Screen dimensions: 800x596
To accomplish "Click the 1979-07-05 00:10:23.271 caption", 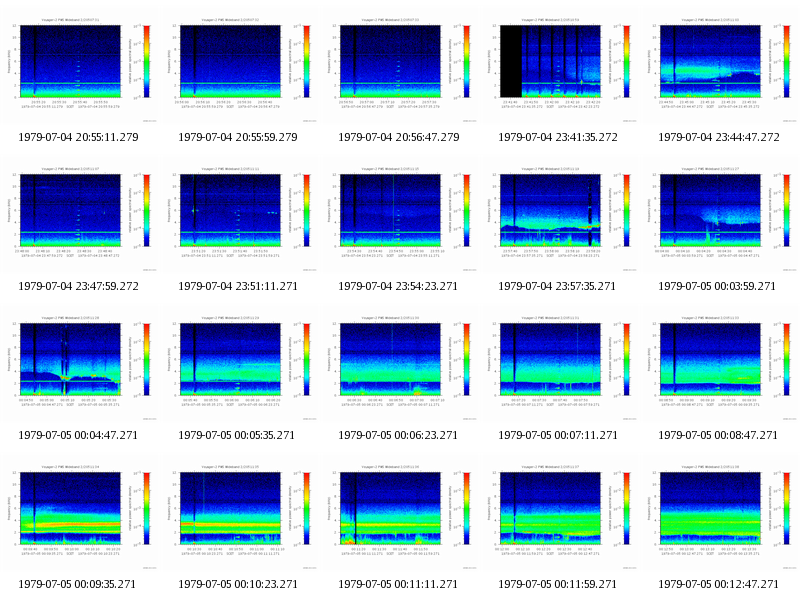I will pos(237,584).
